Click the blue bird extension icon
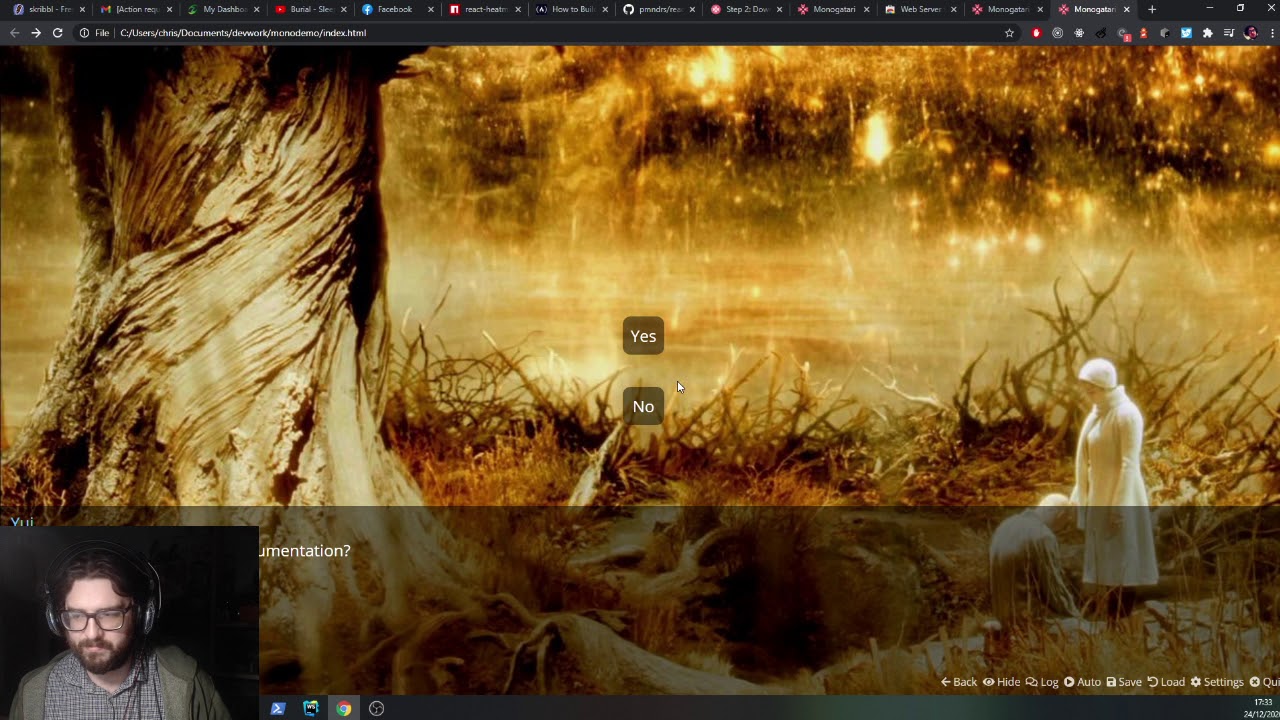1280x720 pixels. (1186, 33)
